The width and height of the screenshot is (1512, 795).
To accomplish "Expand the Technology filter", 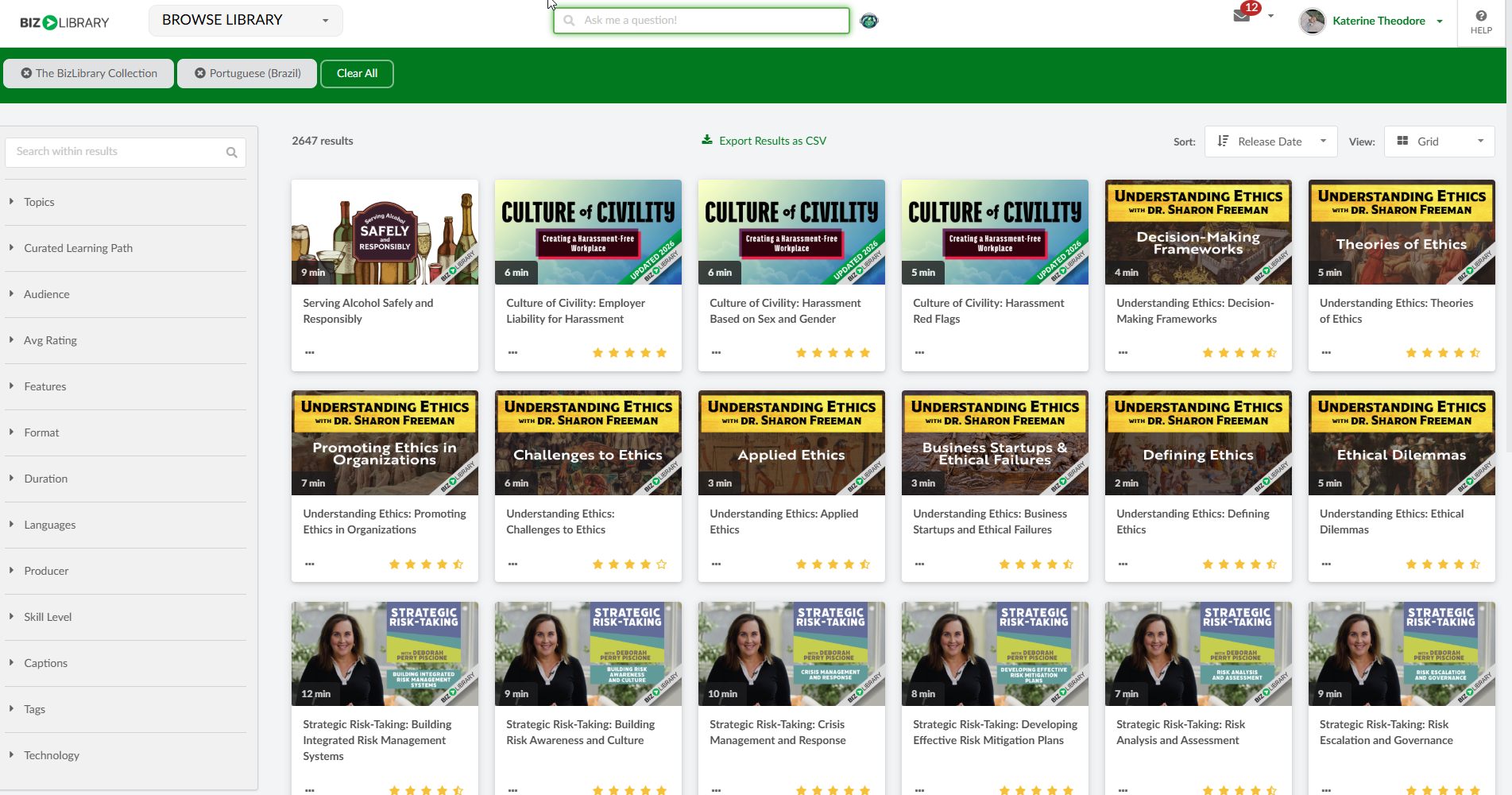I will [x=126, y=755].
